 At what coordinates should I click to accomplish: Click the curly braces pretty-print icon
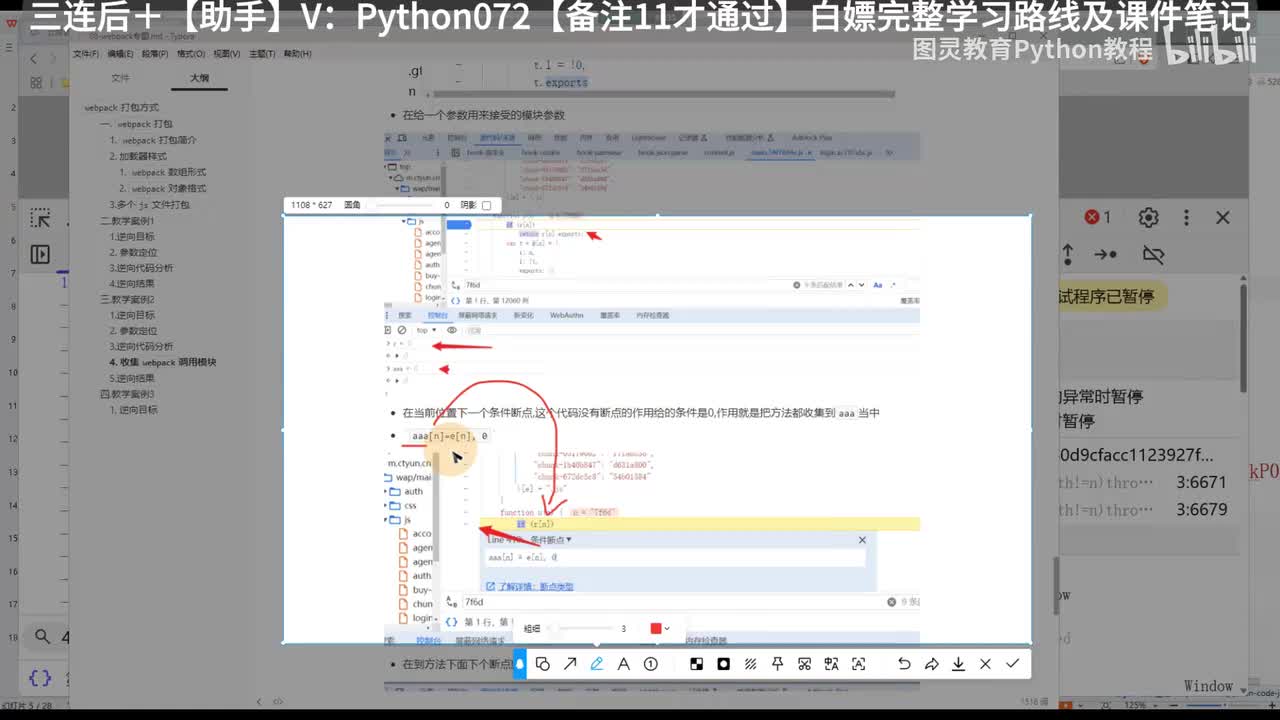pos(40,678)
